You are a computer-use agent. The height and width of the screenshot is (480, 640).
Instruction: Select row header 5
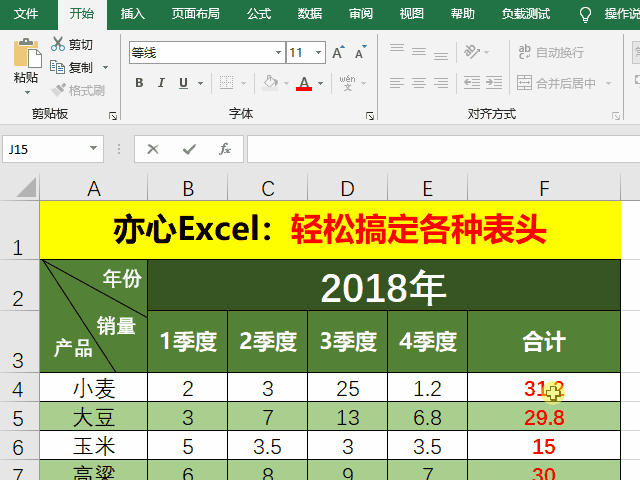coord(19,417)
